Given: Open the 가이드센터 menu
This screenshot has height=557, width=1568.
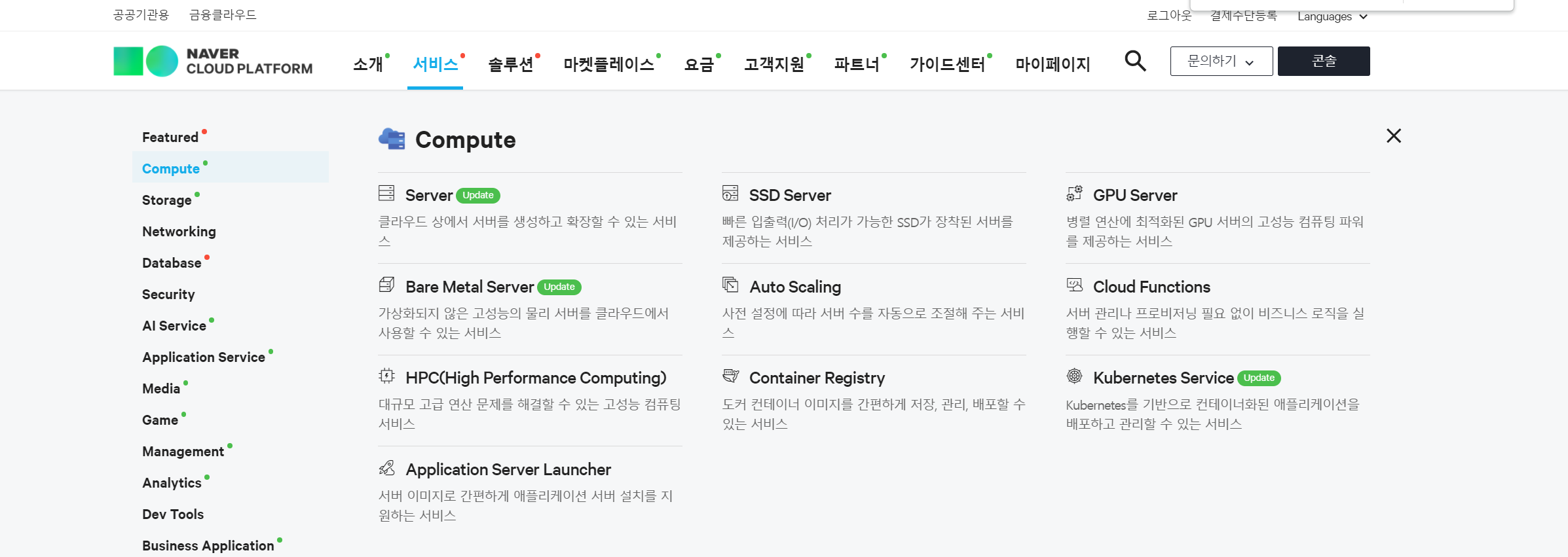Looking at the screenshot, I should [948, 64].
